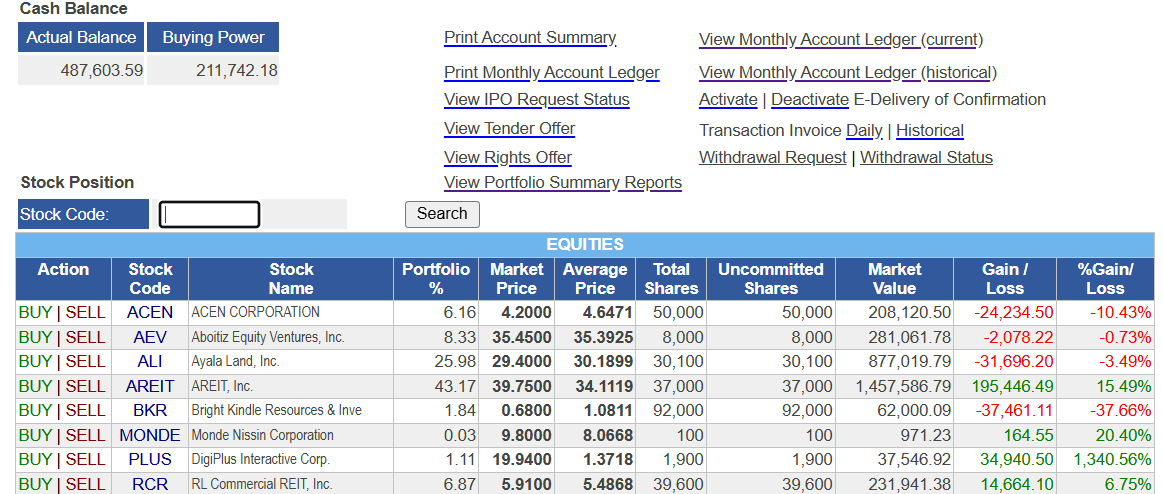Viewport: 1163px width, 494px height.
Task: Click the EQUITIES table title bar
Action: (585, 244)
